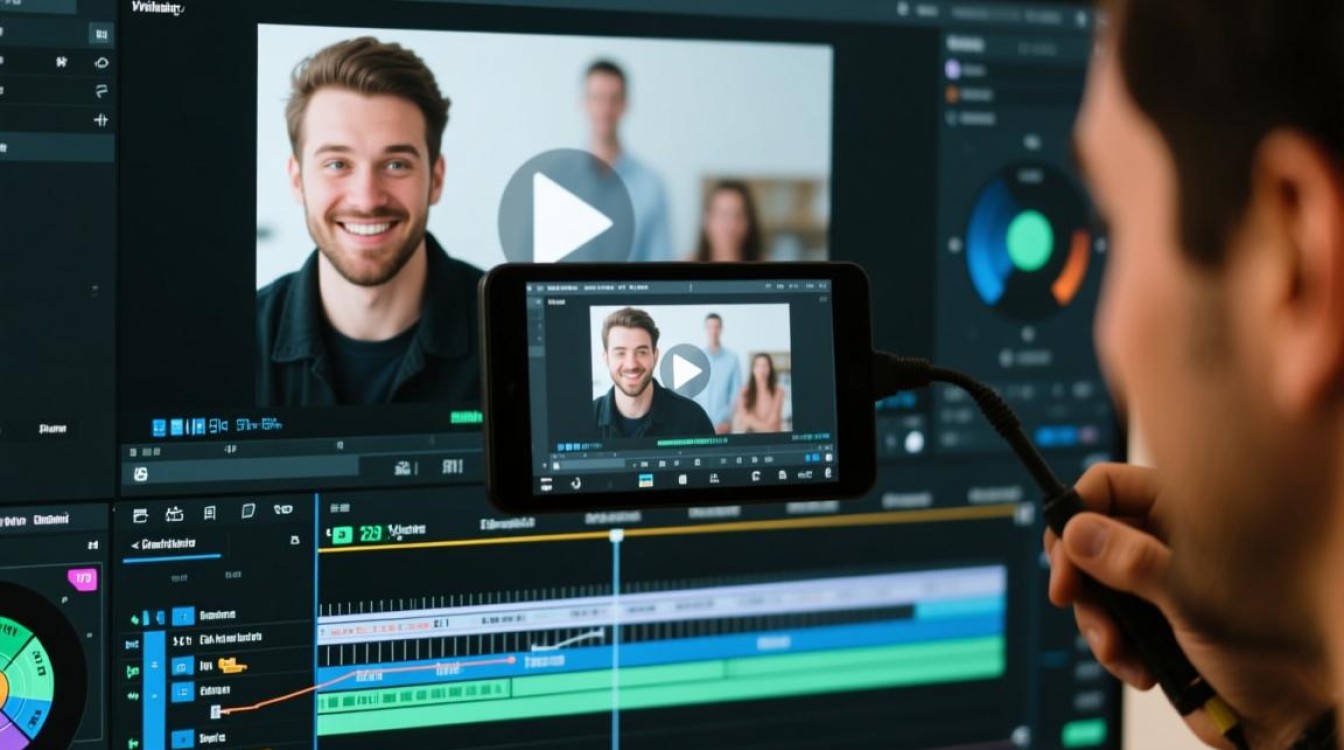This screenshot has width=1344, height=750.
Task: Click the green button at the monitor's bottom right
Action: click(x=1085, y=732)
